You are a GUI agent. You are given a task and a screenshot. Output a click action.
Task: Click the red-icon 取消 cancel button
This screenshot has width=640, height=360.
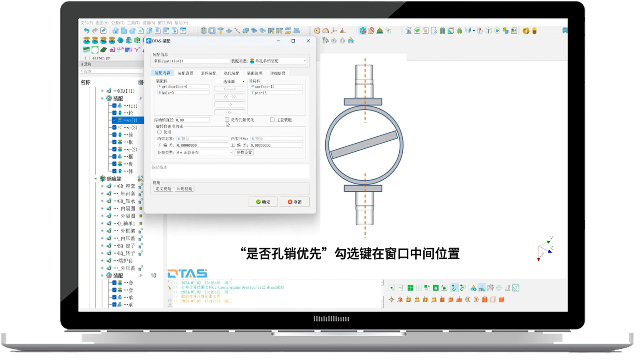(x=294, y=202)
